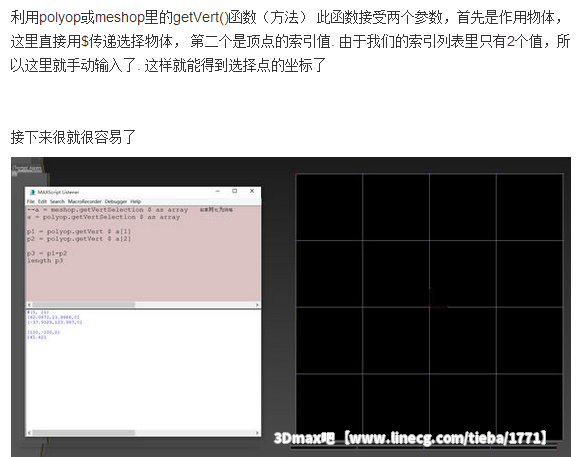Click the 'polyop' word in the article paragraph
Image resolution: width=586 pixels, height=457 pixels.
(x=60, y=18)
